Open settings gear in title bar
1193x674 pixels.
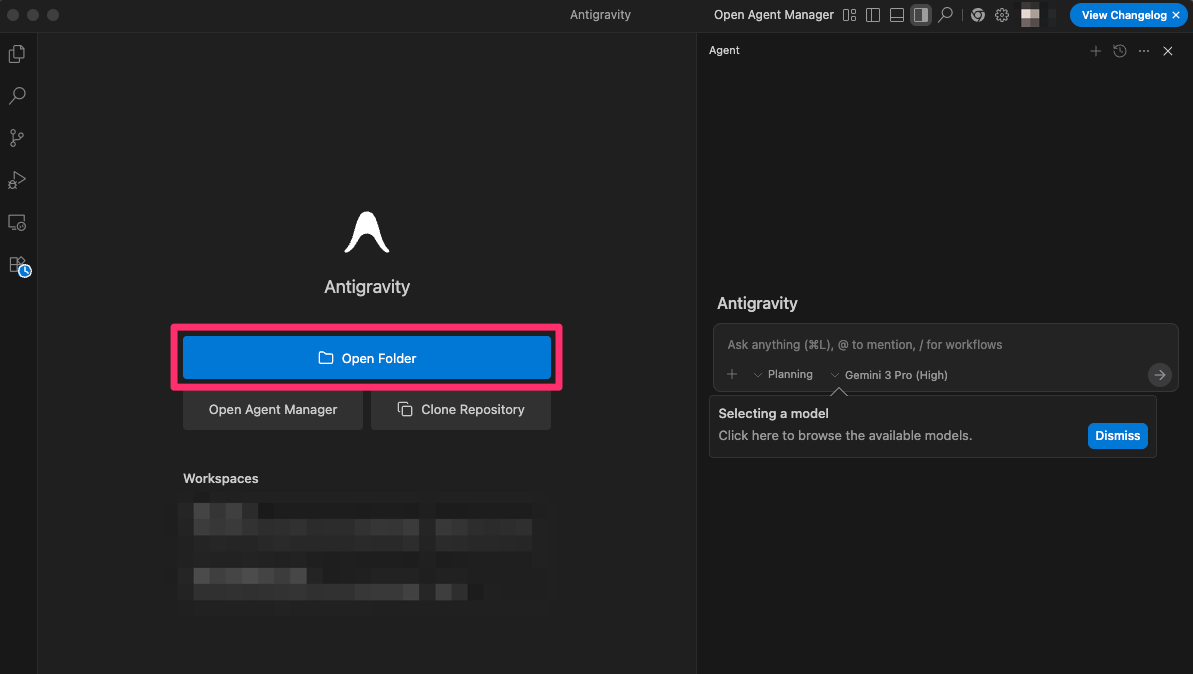point(1002,14)
